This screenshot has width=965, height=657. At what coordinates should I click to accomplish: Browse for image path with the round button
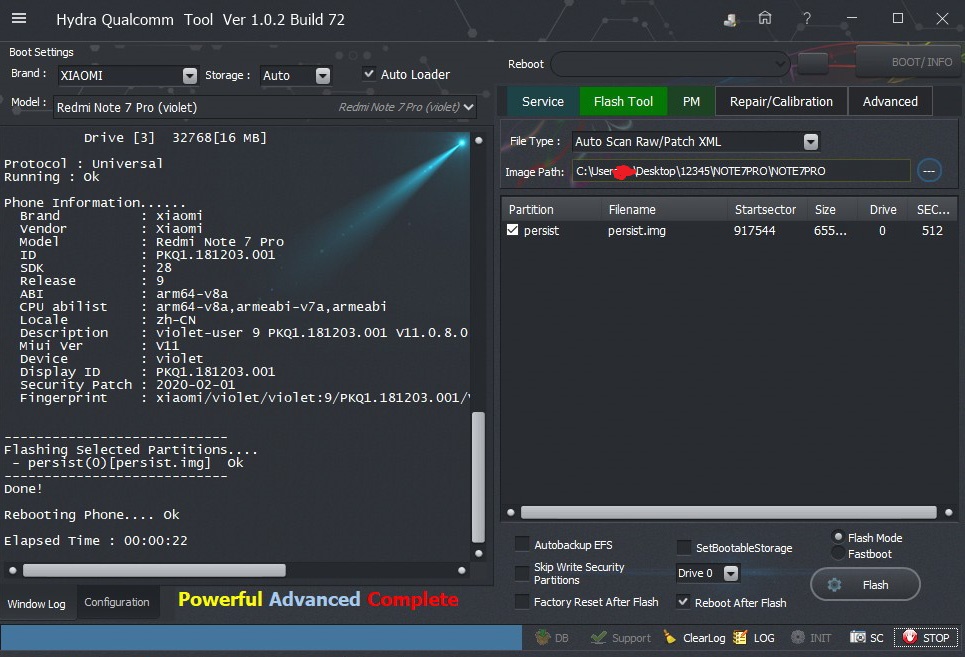929,171
